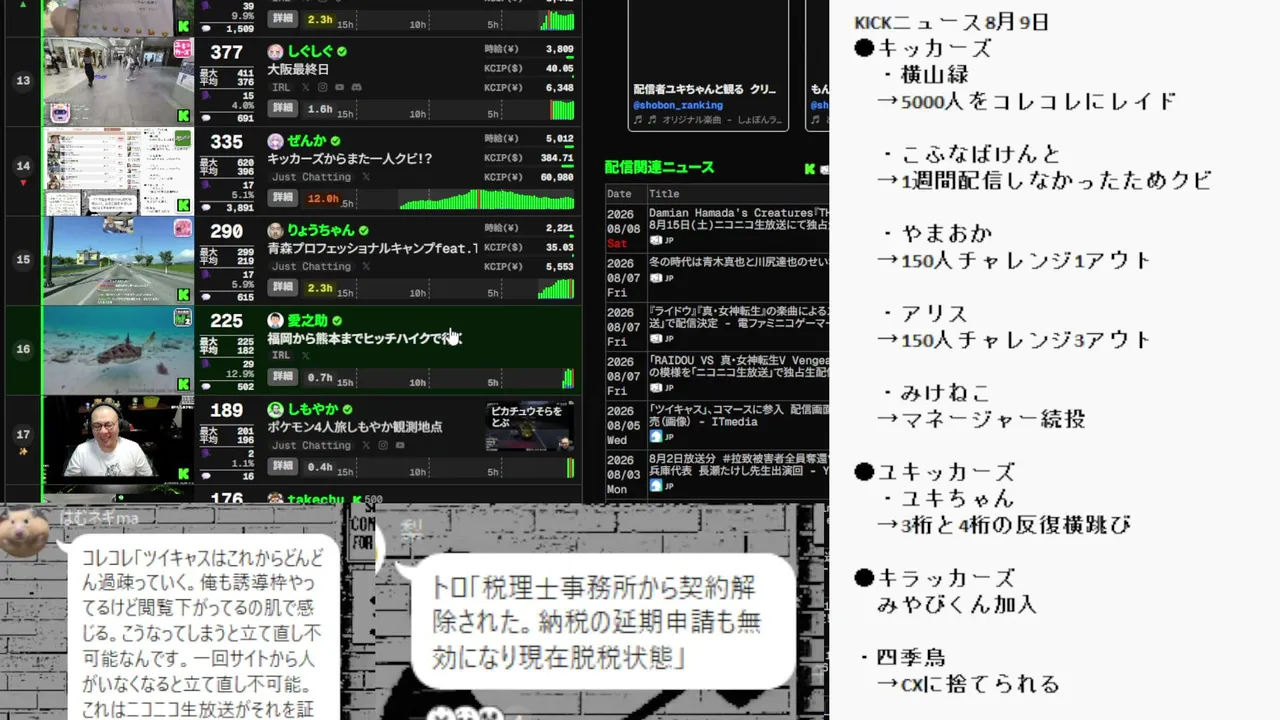
Task: Open the @shobon_ranking account link
Action: (678, 105)
